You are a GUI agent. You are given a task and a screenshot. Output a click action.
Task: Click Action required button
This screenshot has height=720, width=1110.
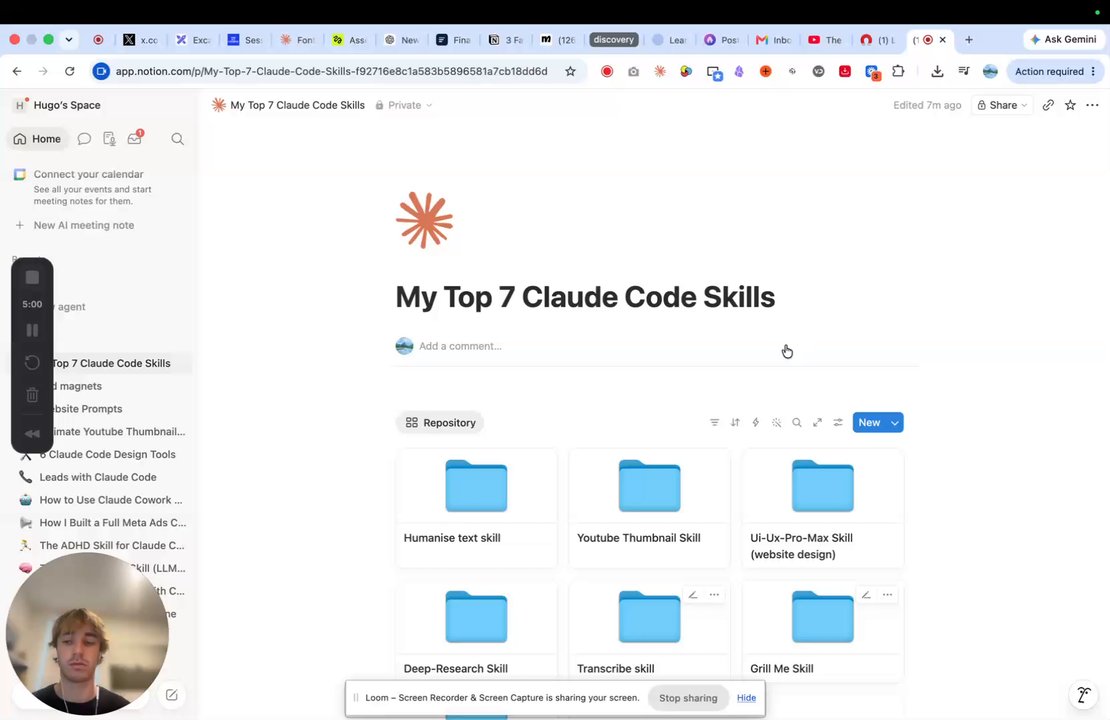(x=1053, y=71)
